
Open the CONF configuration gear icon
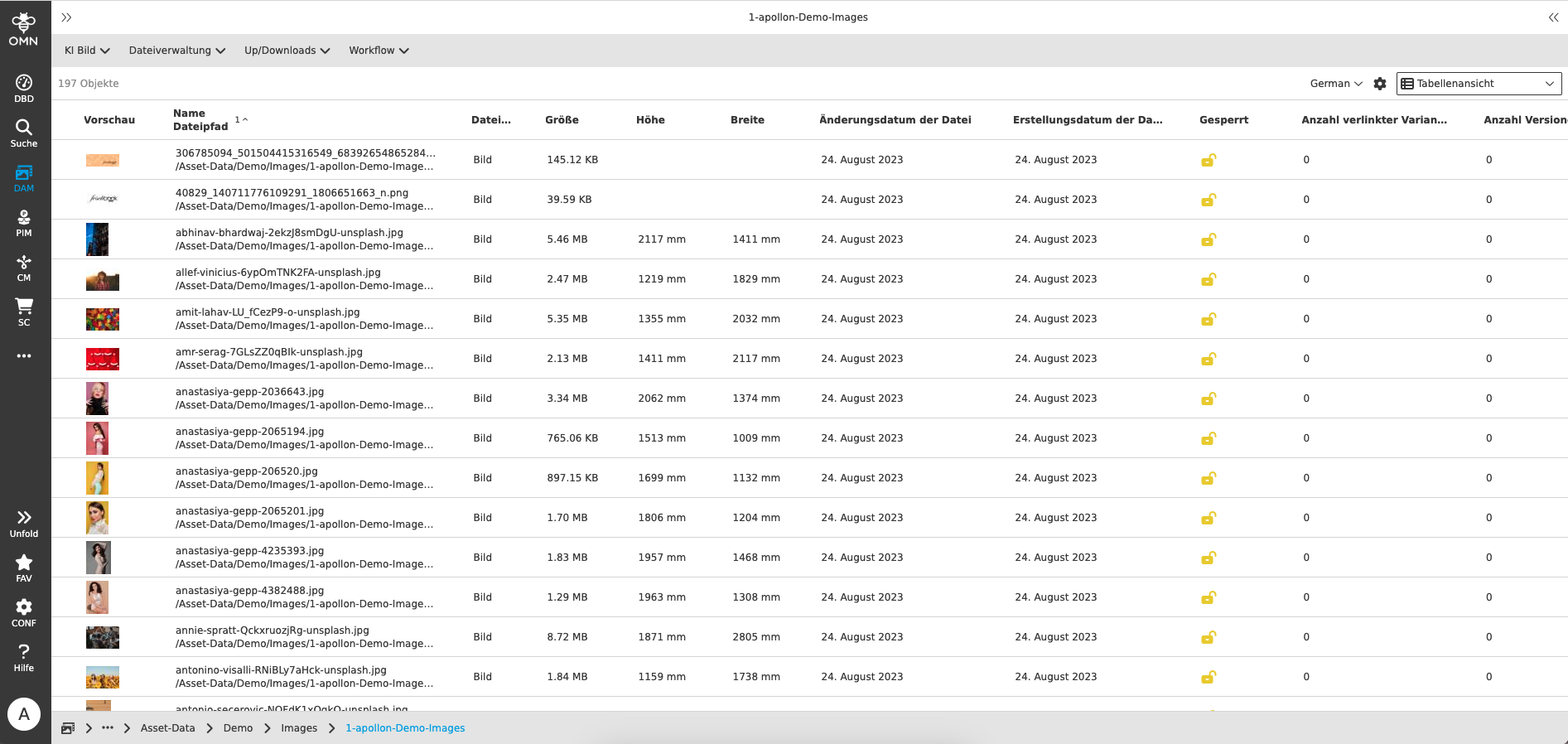[x=24, y=612]
